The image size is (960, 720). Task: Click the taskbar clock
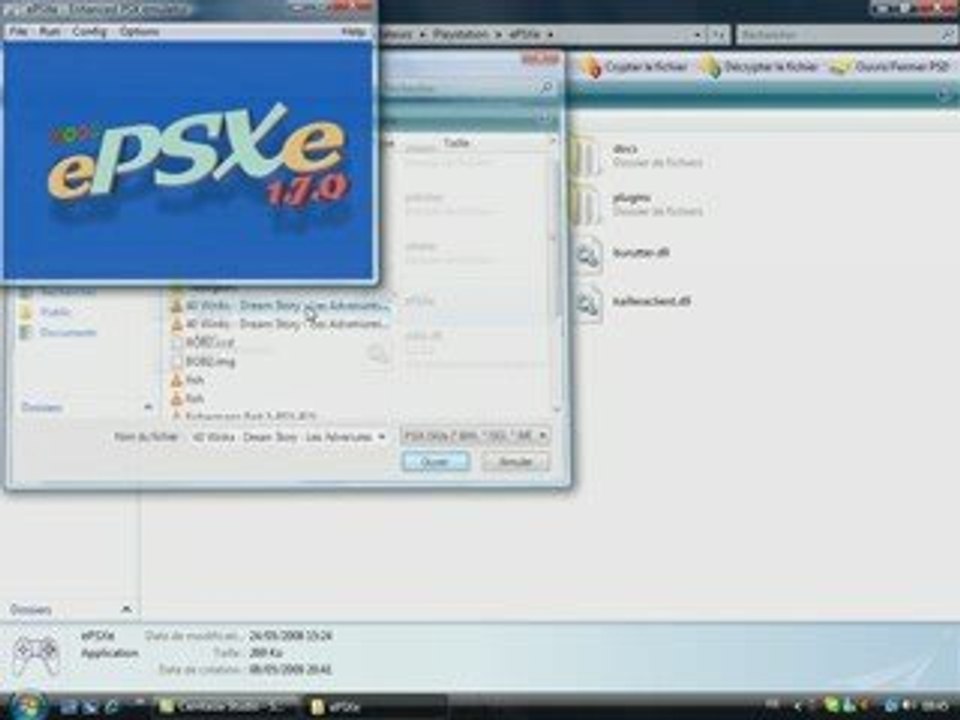pos(936,707)
